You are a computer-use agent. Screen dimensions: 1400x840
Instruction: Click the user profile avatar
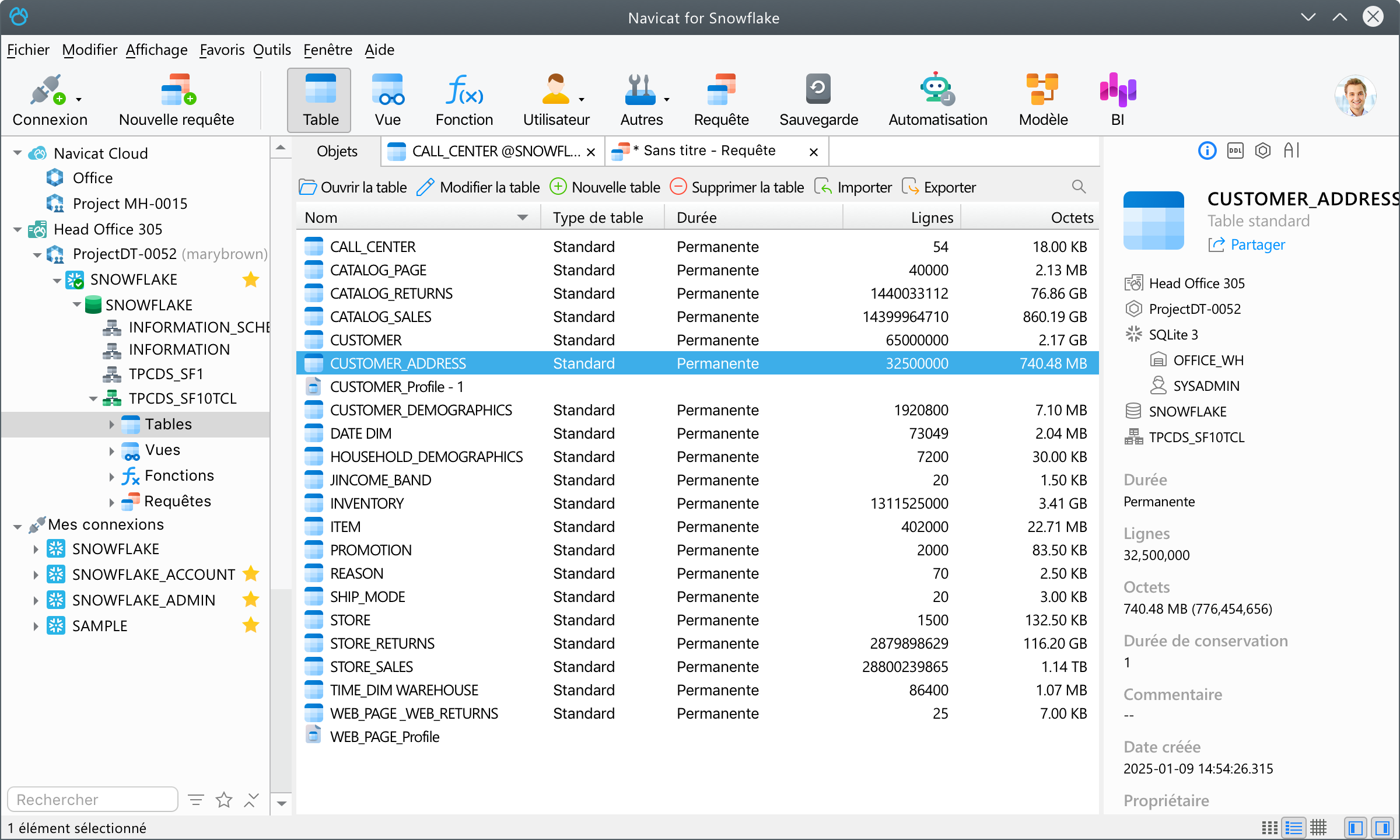coord(1356,96)
